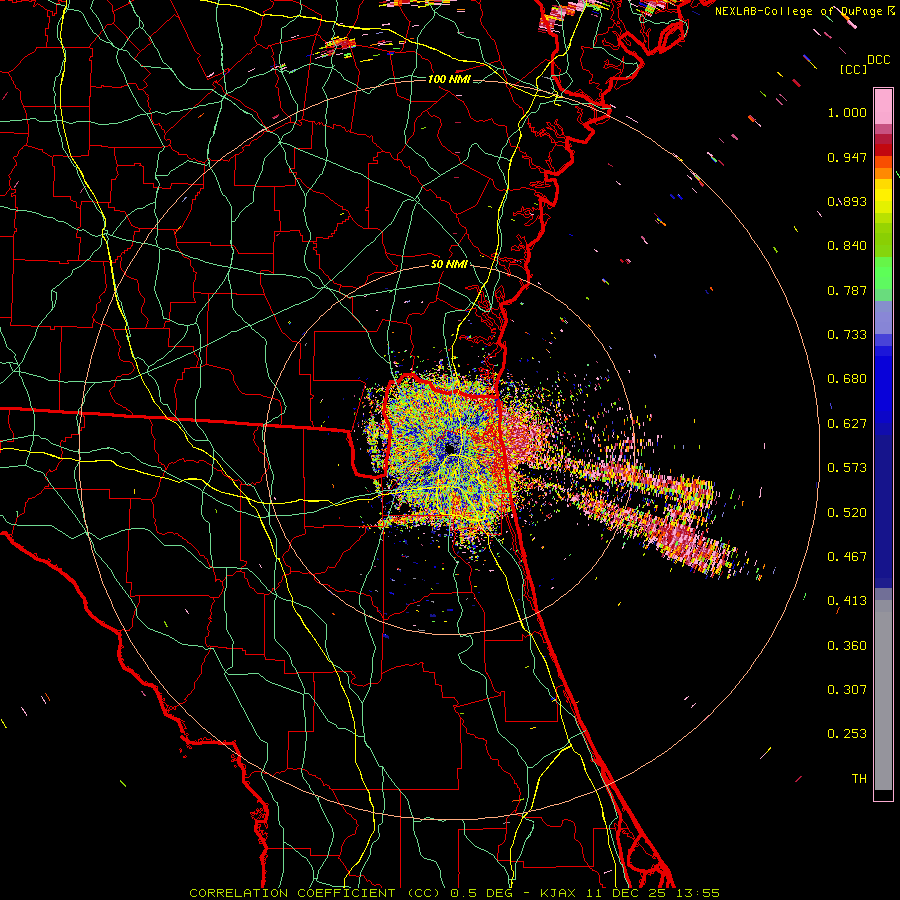Select the 0.573 legend value
Image resolution: width=900 pixels, height=900 pixels.
(847, 468)
